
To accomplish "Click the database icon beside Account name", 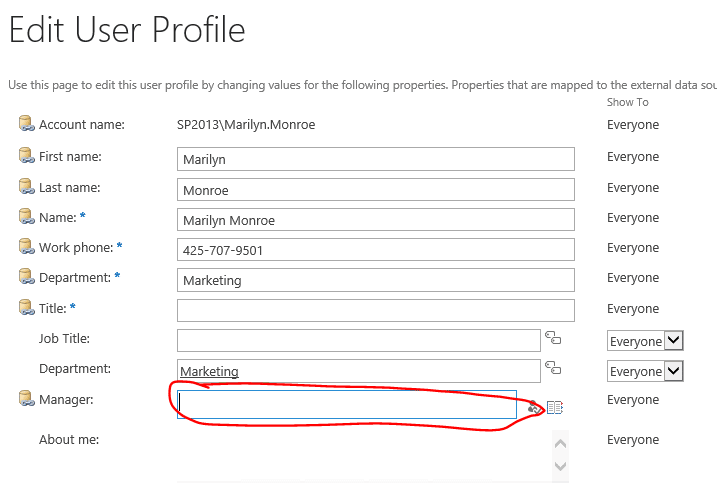I will (x=26, y=125).
